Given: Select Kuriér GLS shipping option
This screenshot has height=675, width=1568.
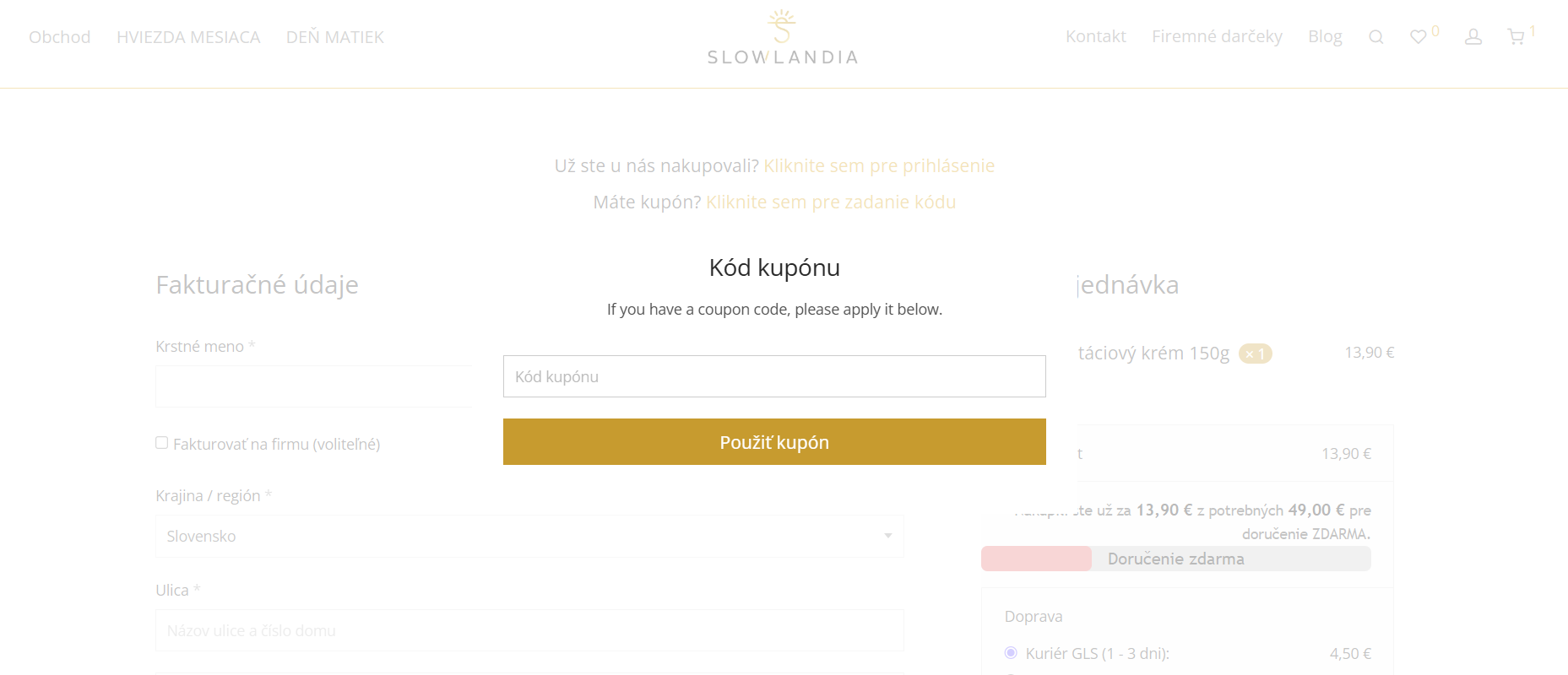Looking at the screenshot, I should [x=1011, y=653].
